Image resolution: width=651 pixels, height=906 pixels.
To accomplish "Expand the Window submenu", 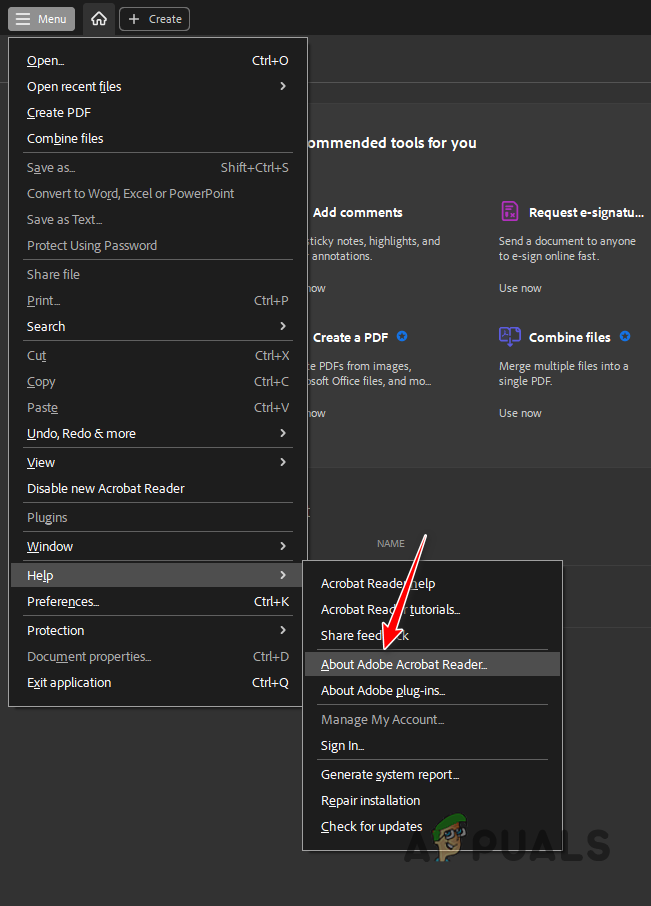I will tap(158, 546).
